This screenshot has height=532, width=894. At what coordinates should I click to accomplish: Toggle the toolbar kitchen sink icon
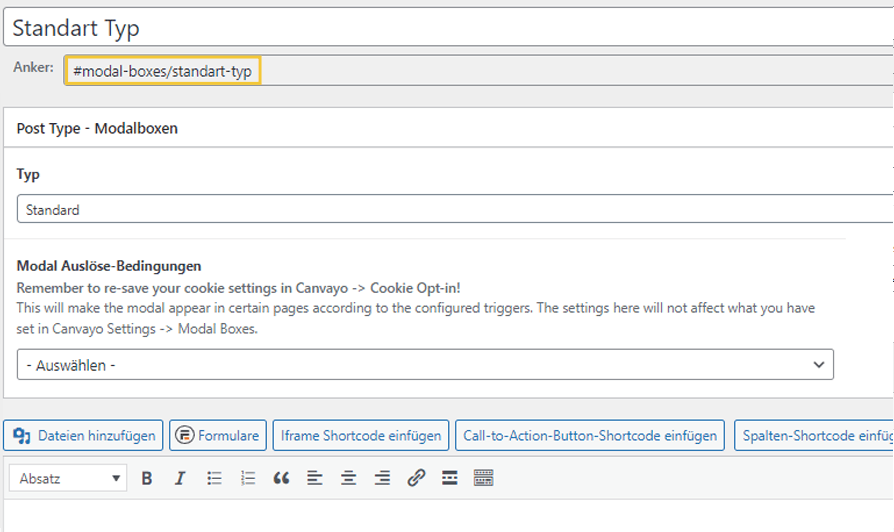pos(483,478)
